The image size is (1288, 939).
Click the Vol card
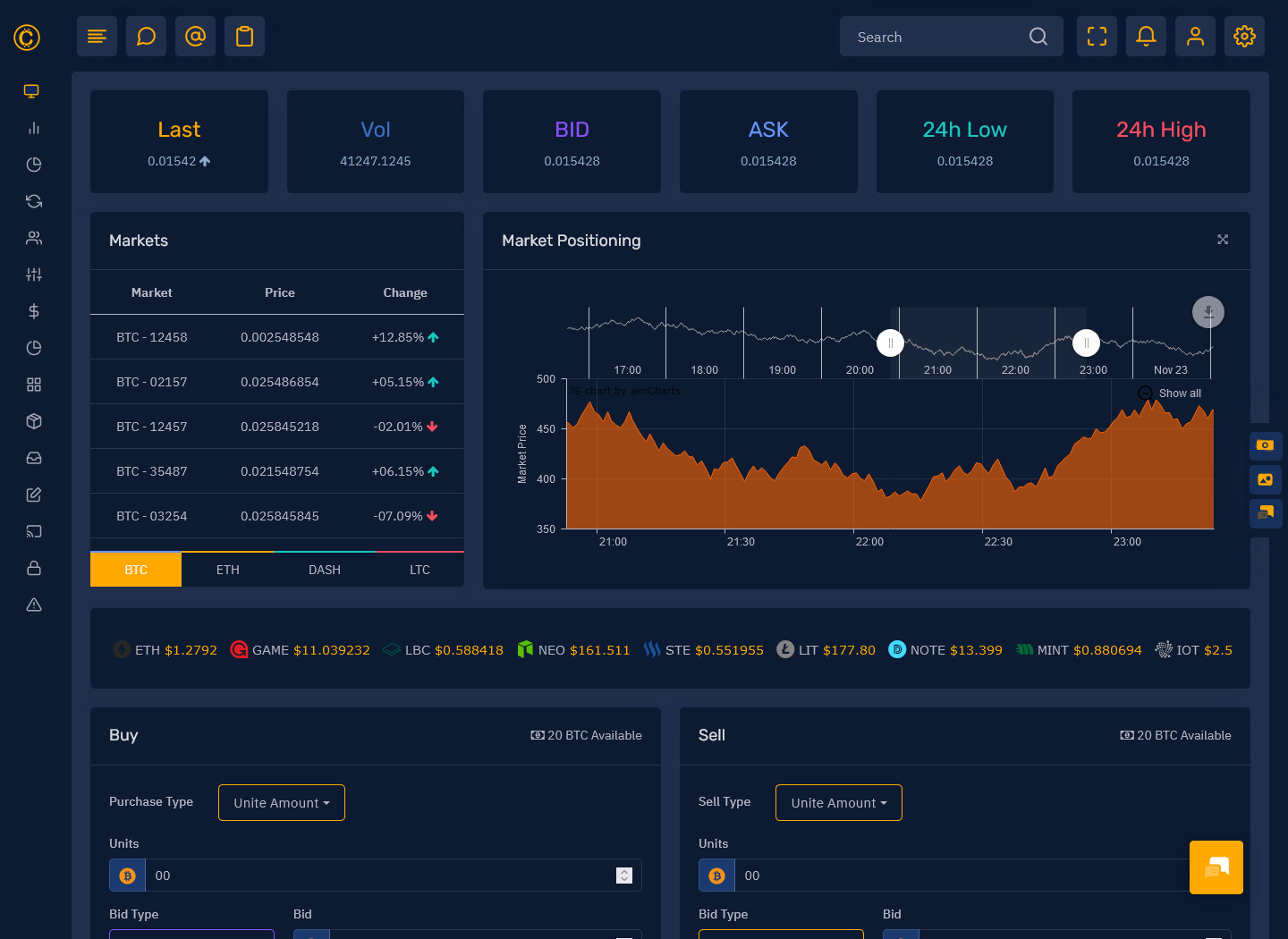pos(376,141)
